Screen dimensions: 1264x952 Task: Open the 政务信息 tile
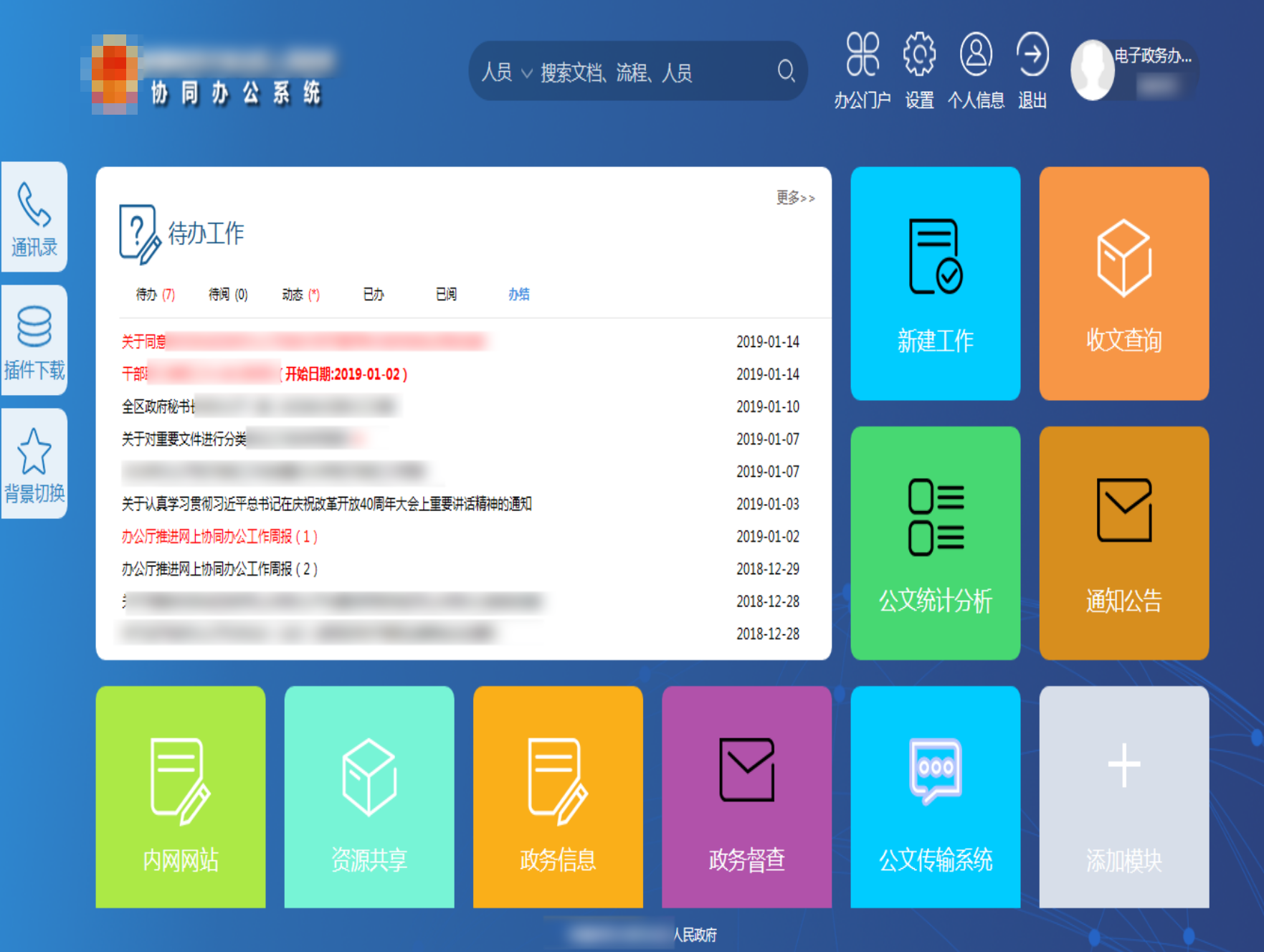click(x=558, y=797)
